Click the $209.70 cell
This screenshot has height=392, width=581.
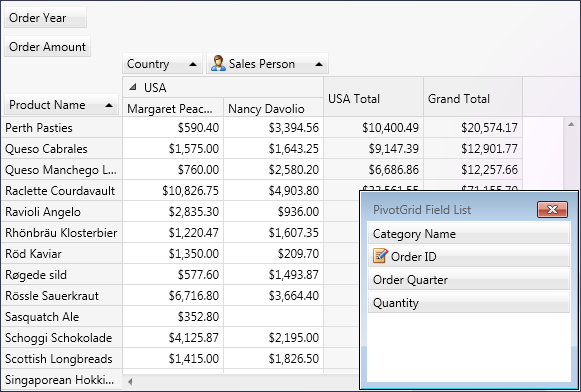273,253
